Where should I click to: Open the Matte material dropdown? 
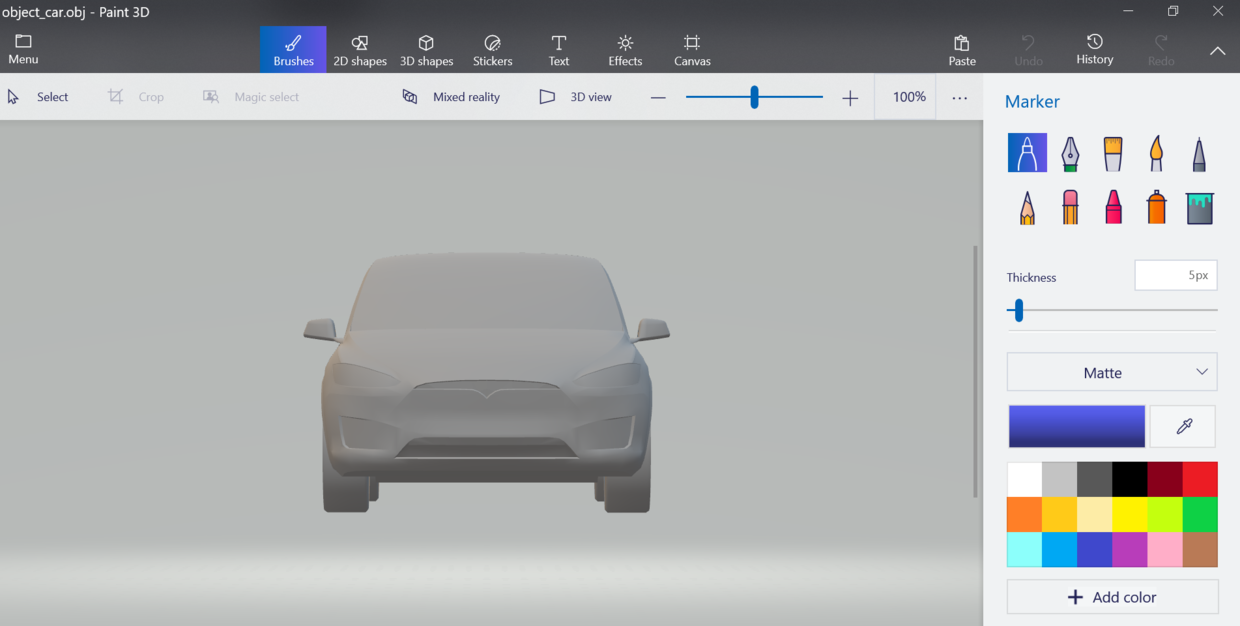pos(1112,372)
